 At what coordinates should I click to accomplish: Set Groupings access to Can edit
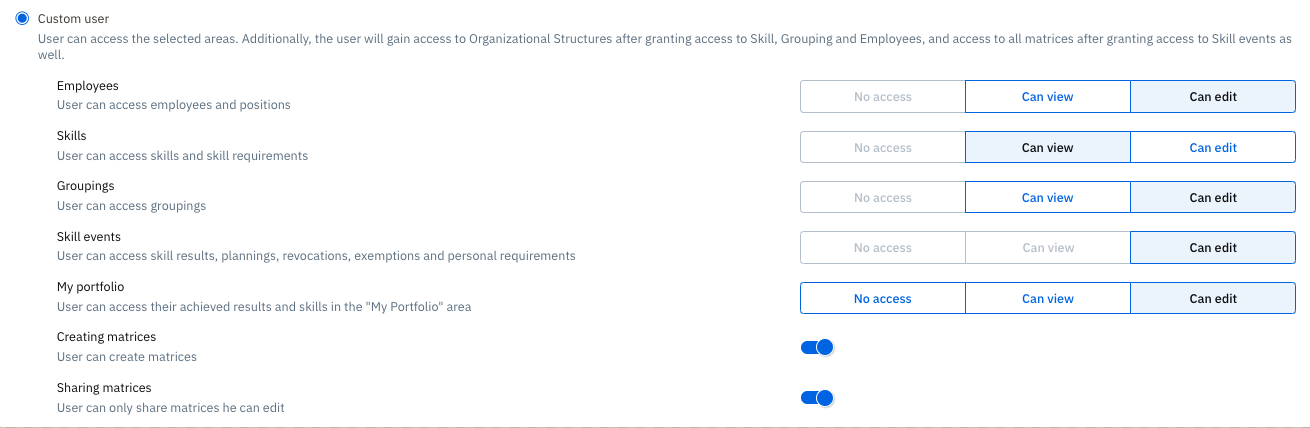(1213, 198)
